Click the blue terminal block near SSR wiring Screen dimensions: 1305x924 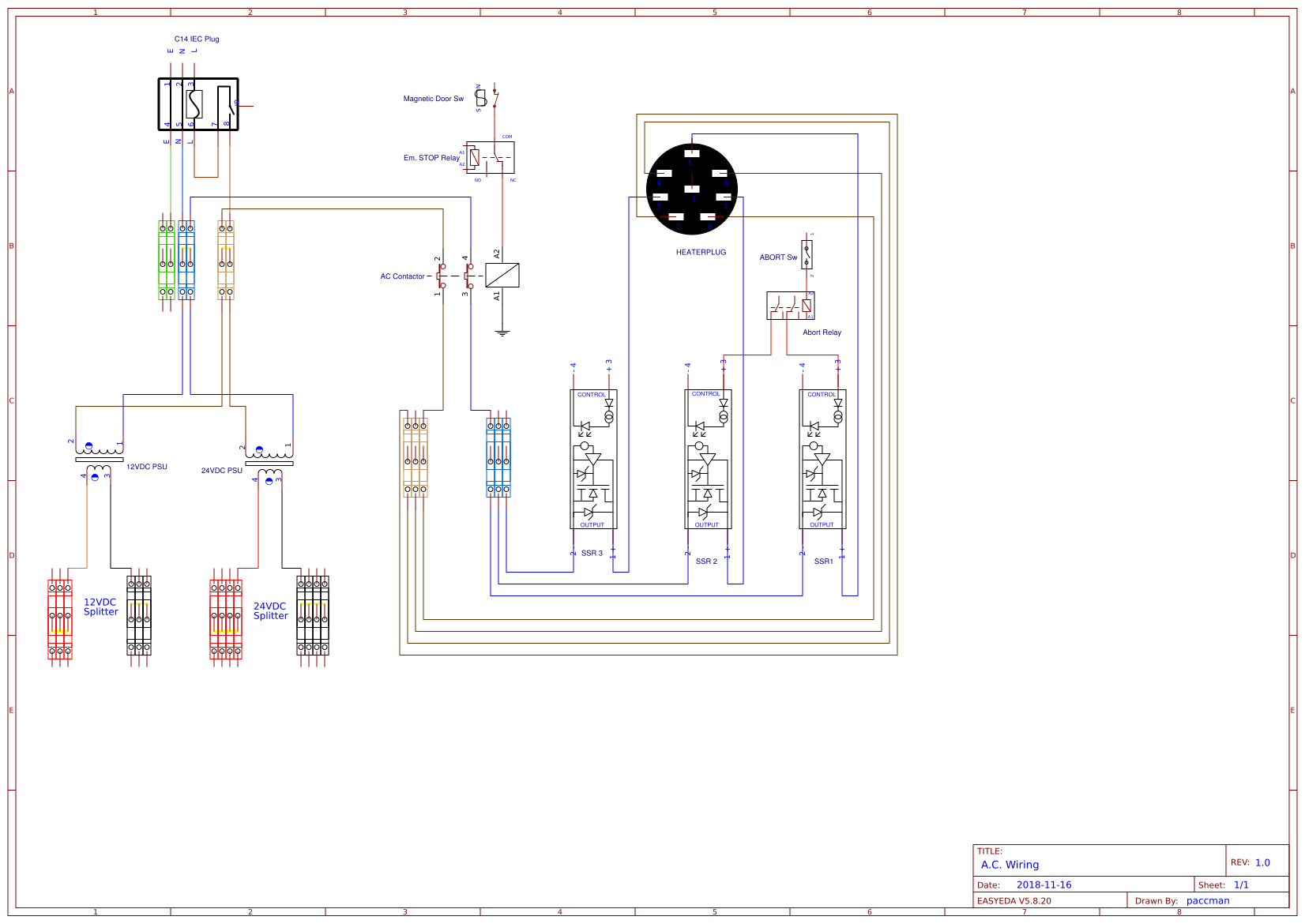tap(498, 458)
